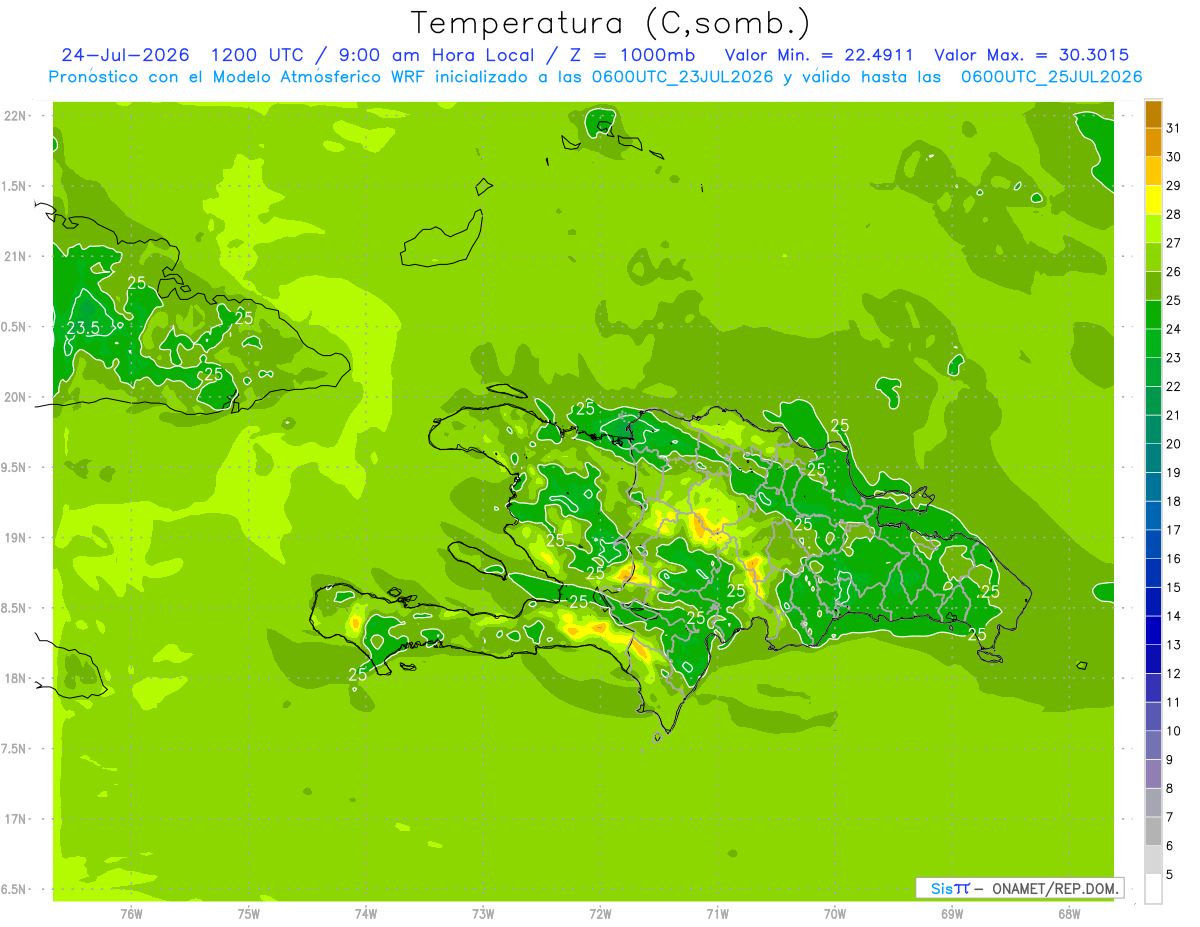Click the legend value '5'
The image size is (1200, 927).
(1170, 874)
